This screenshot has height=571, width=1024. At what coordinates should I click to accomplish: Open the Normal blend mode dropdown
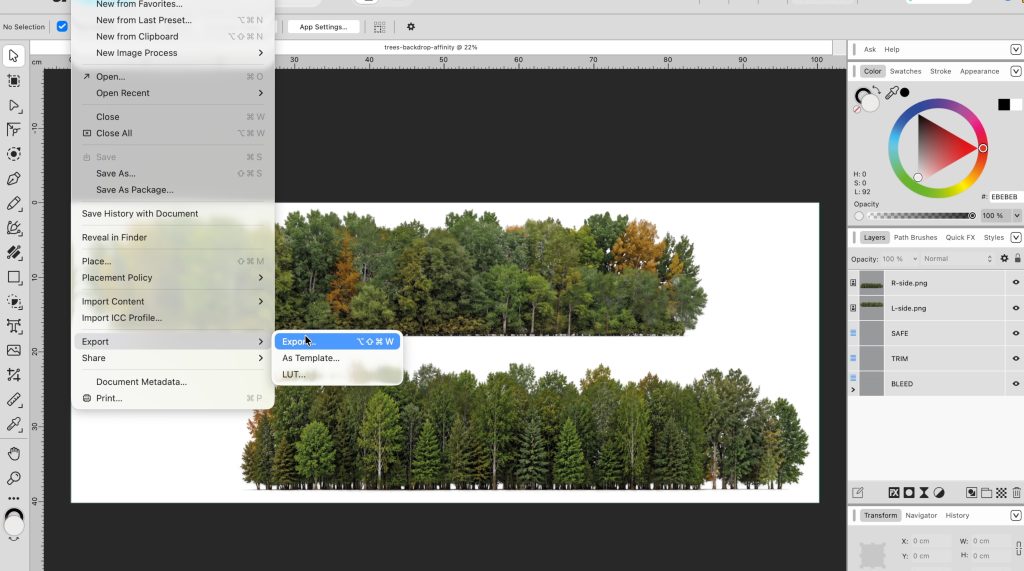(957, 259)
